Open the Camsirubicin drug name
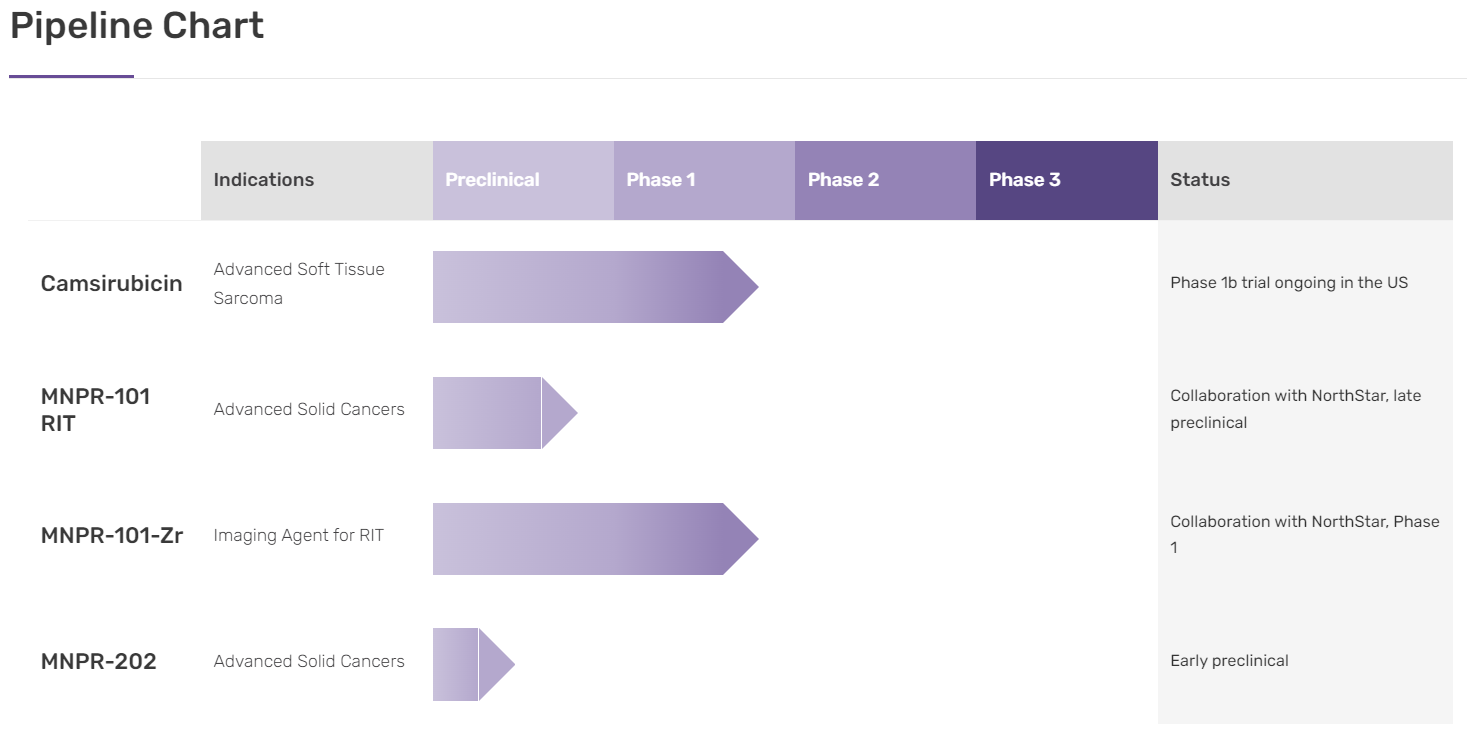The image size is (1467, 732). click(x=112, y=284)
